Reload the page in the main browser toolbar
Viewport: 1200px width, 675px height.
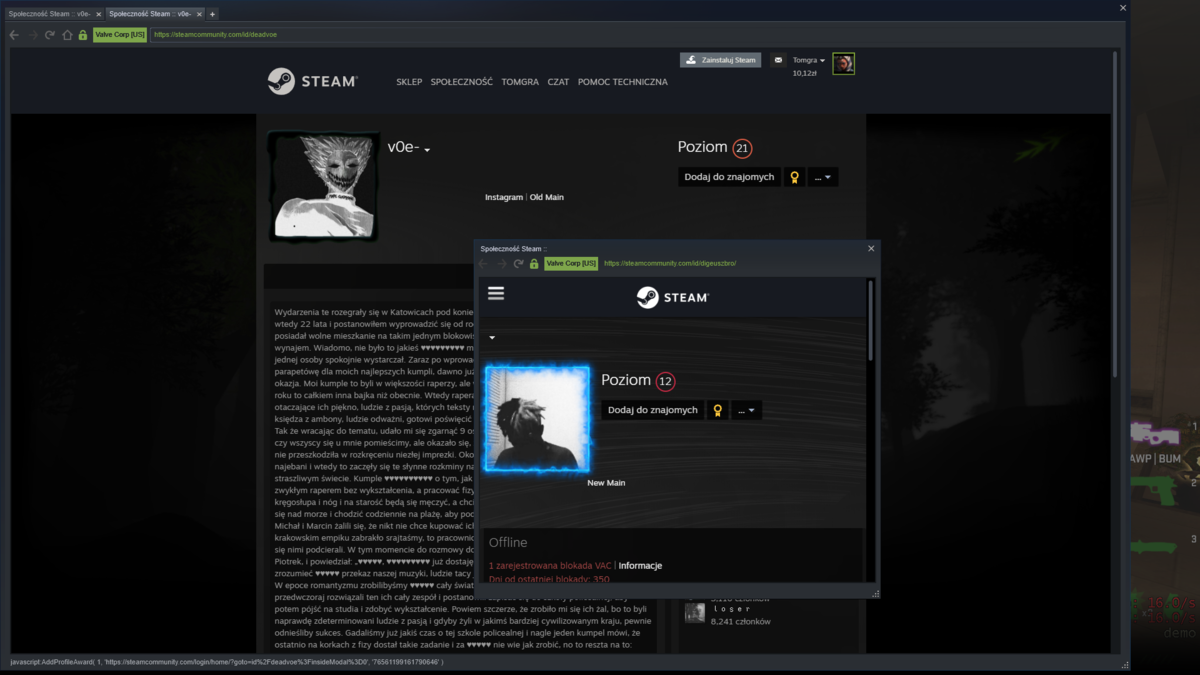pos(49,34)
